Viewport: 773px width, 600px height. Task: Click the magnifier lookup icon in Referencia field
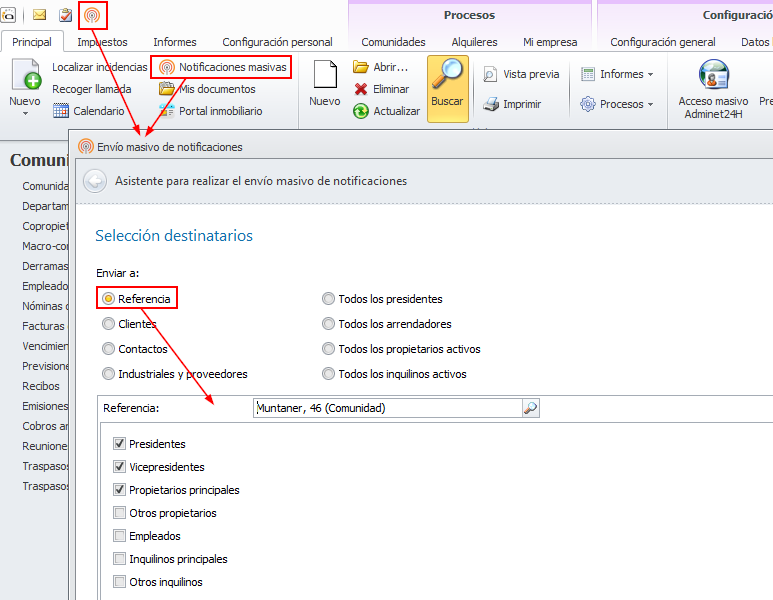(530, 408)
